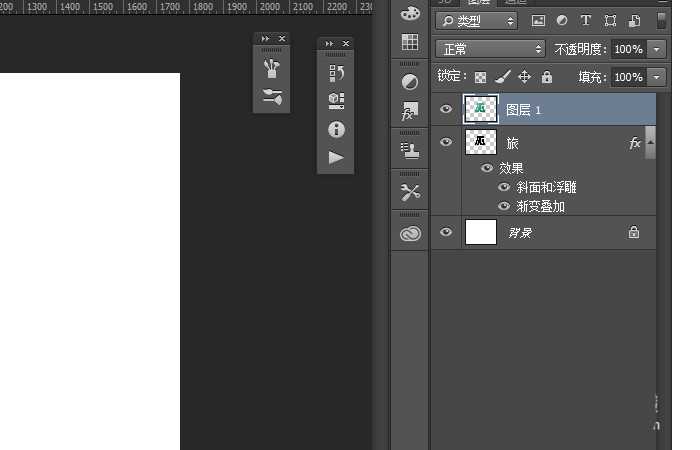Open the Styles fx panel icon
The height and width of the screenshot is (450, 700).
(410, 111)
